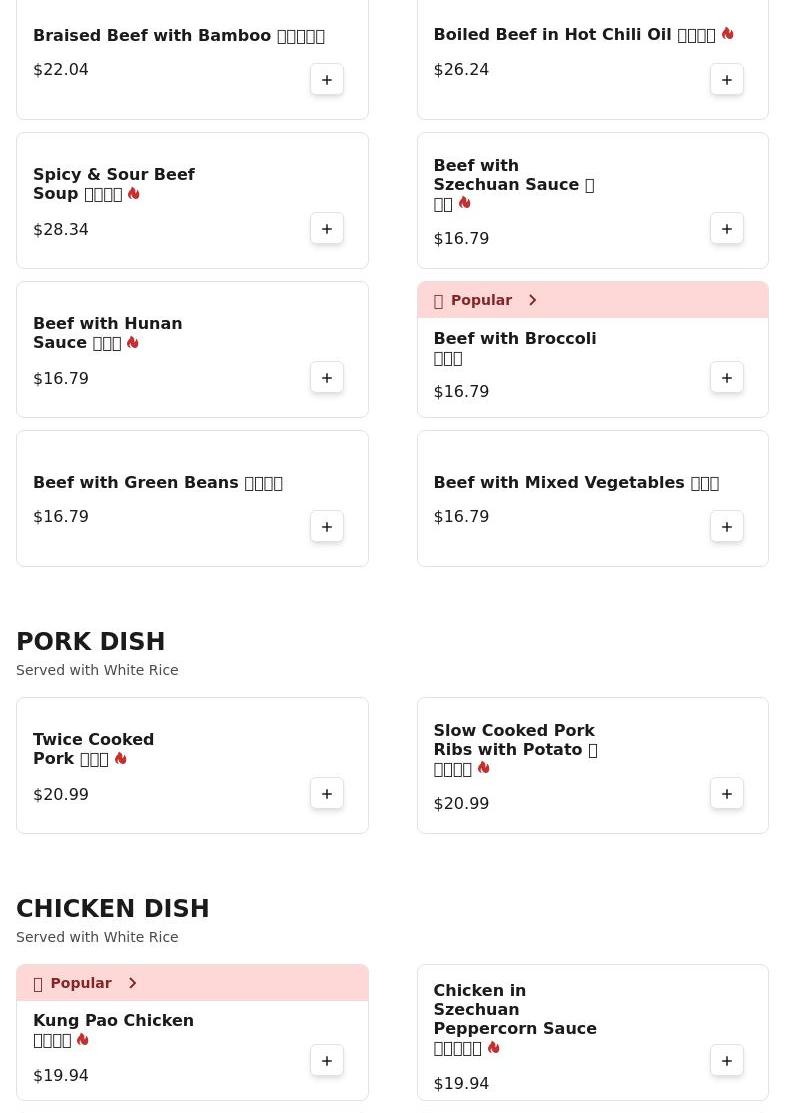Add Kung Pao Chicken to cart
This screenshot has width=785, height=1113.
click(x=327, y=1061)
